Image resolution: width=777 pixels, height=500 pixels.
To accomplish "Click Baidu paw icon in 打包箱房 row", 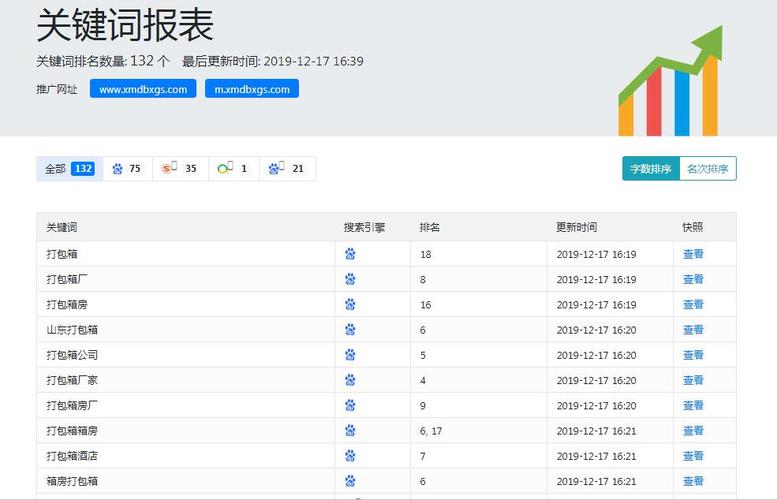I will coord(350,305).
